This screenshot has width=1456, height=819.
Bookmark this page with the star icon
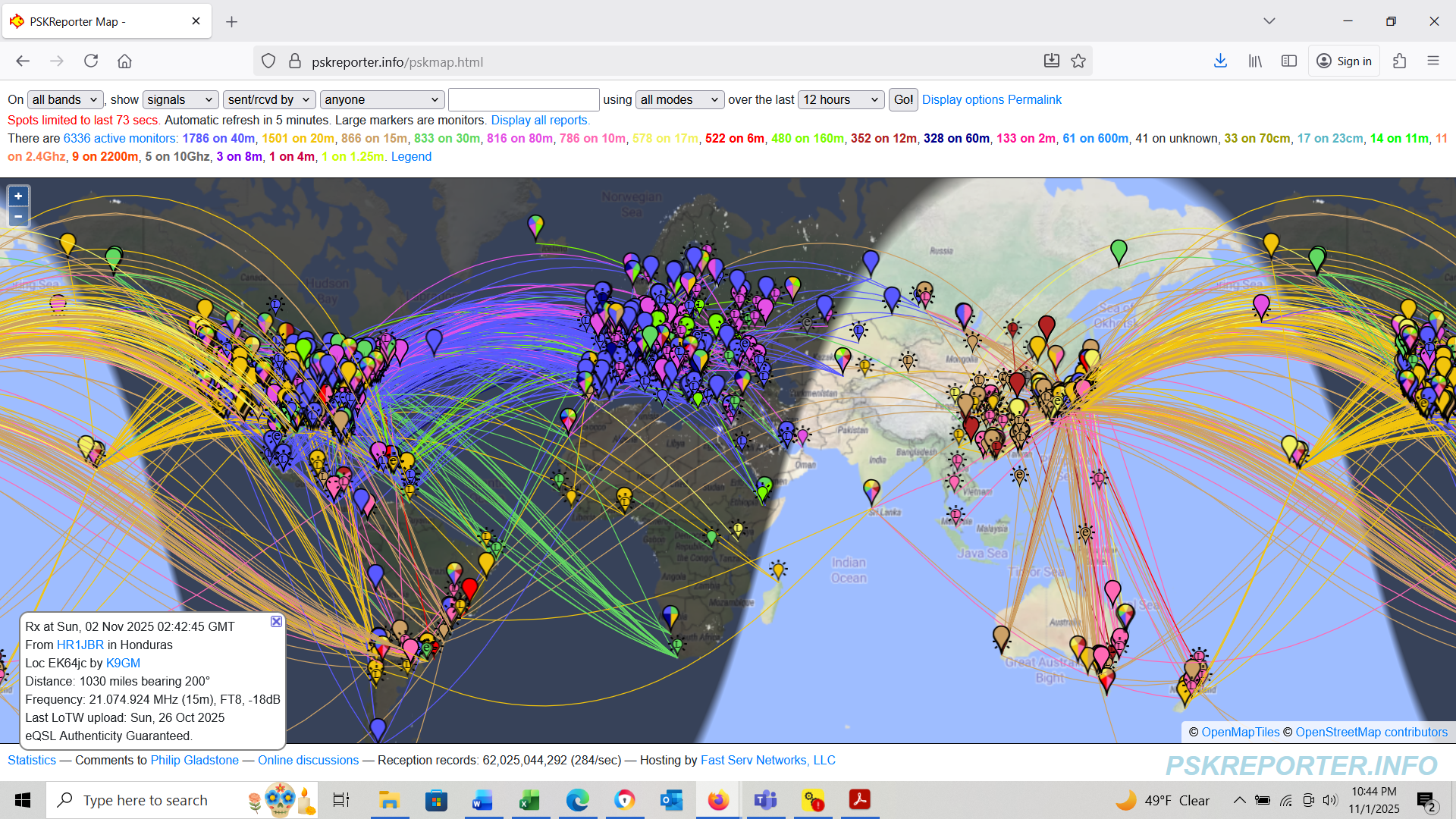(1078, 61)
